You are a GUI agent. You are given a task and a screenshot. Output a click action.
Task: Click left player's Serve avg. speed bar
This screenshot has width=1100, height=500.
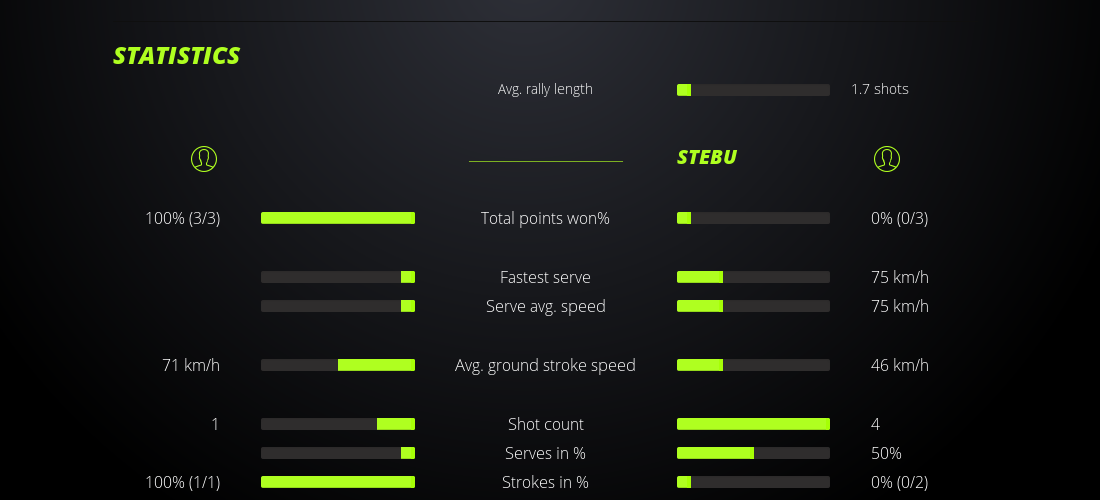pos(338,306)
